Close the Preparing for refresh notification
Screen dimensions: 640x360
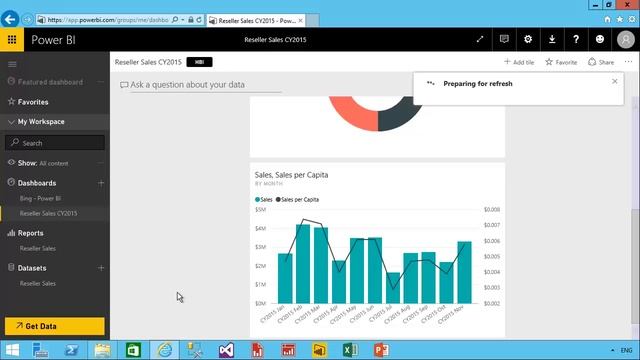coord(615,81)
